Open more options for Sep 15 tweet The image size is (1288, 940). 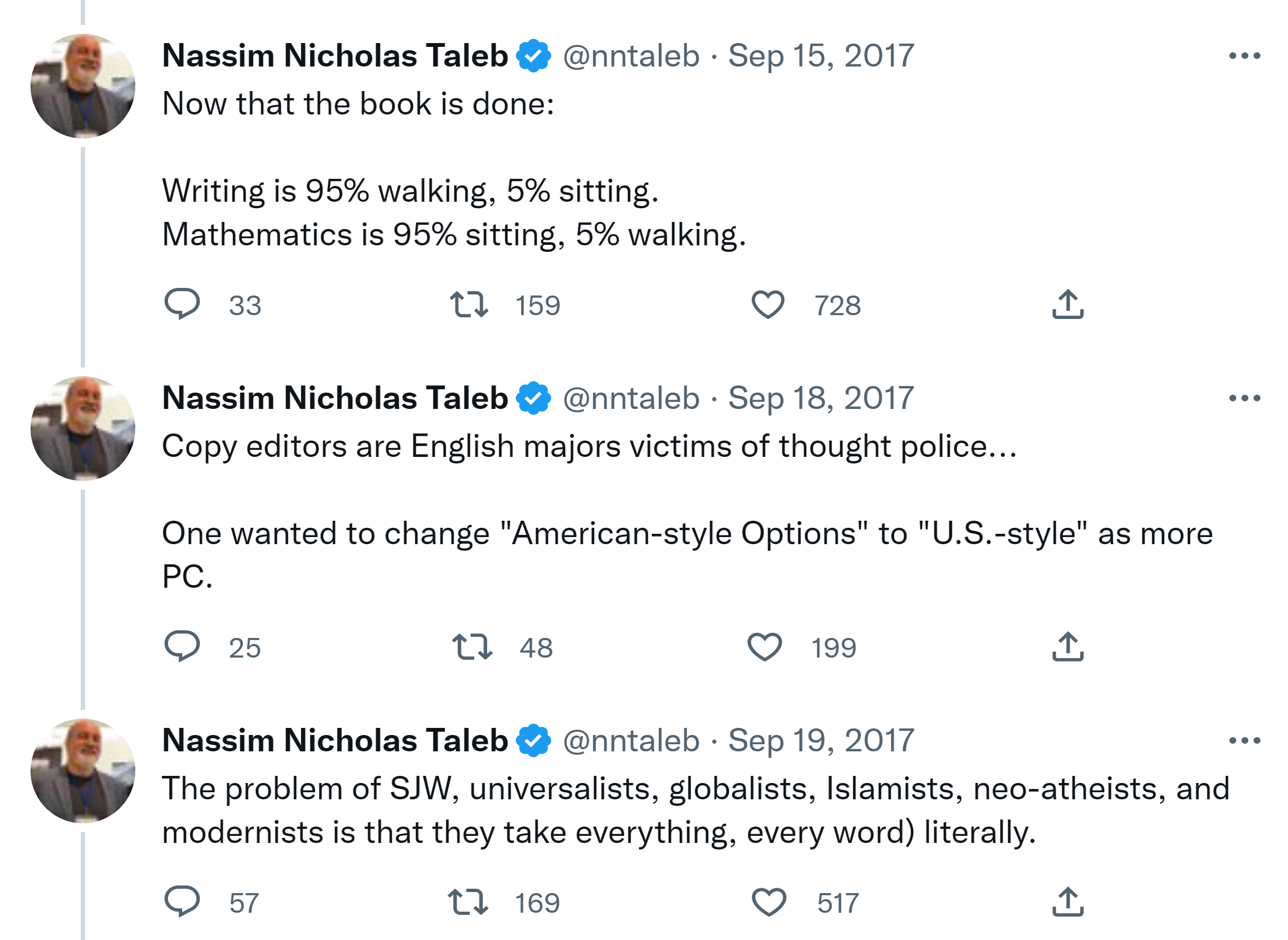click(1244, 56)
